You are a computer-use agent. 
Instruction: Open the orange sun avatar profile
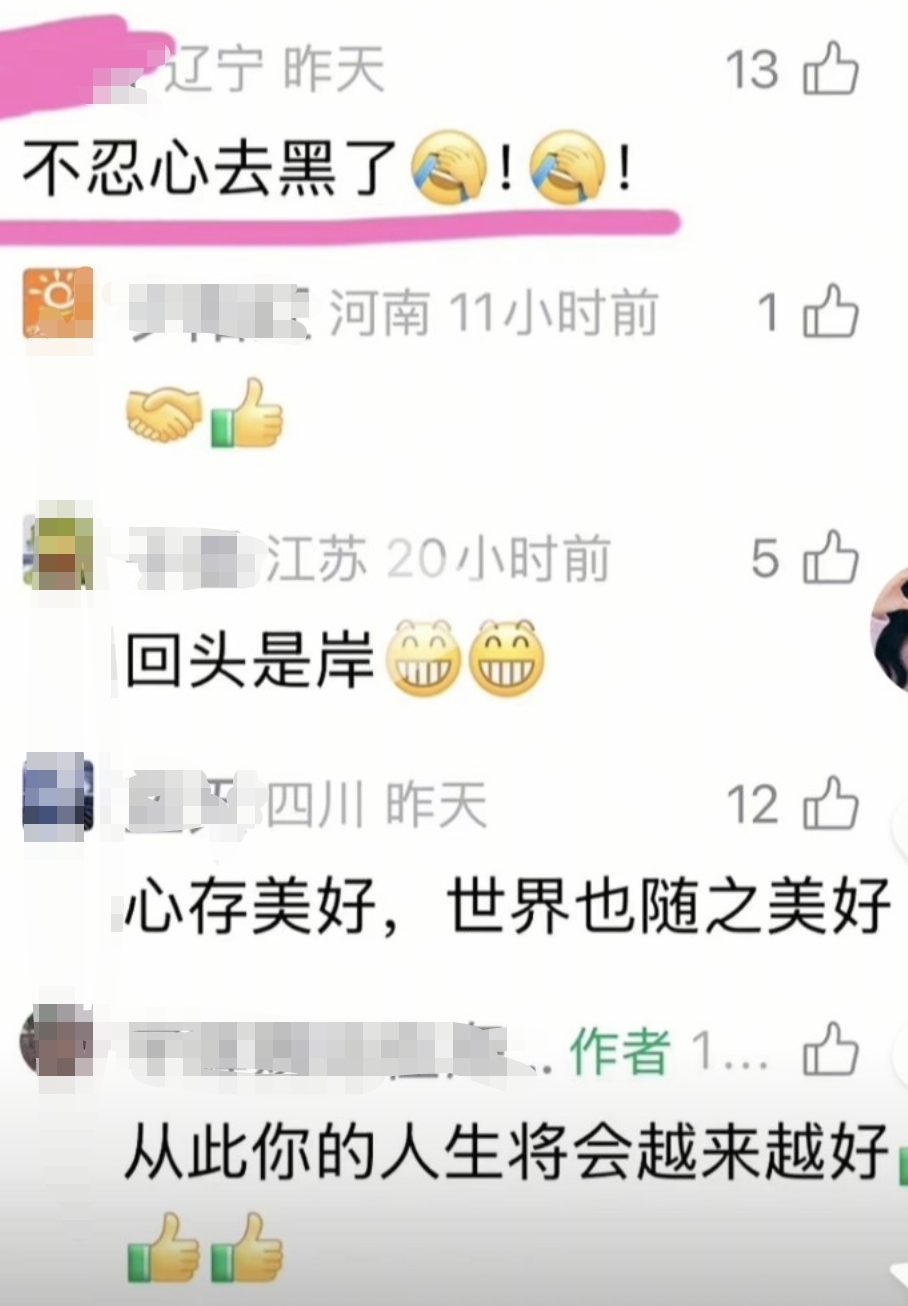pyautogui.click(x=58, y=303)
